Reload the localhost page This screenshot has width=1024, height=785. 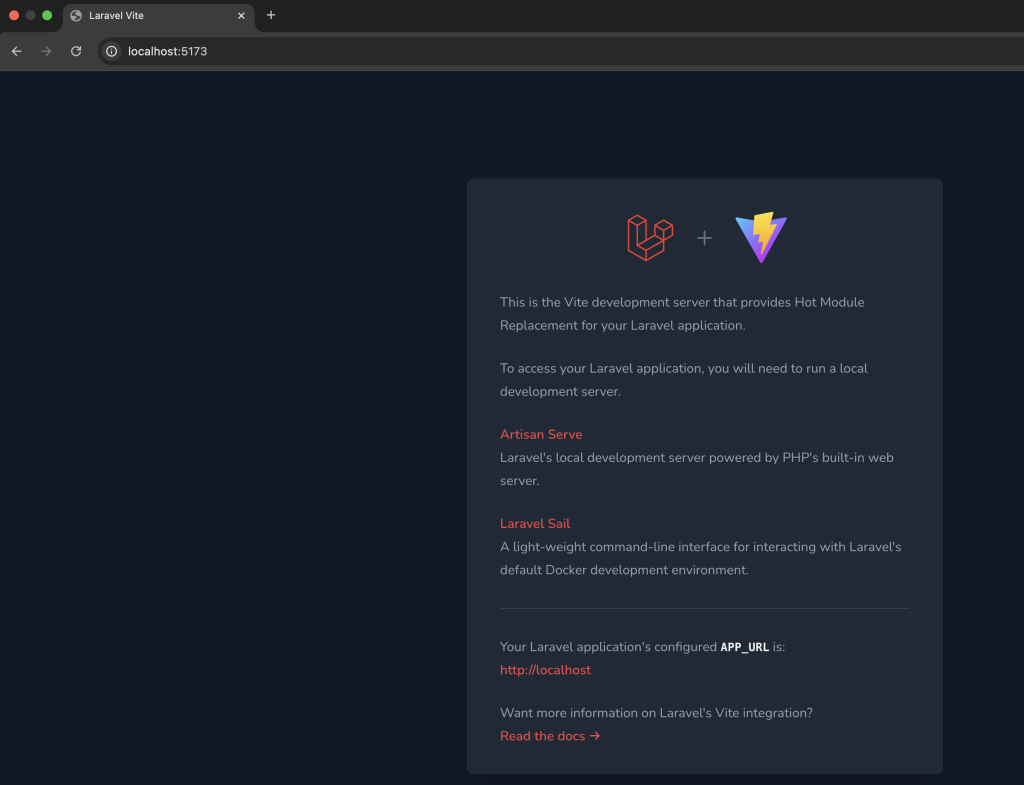coord(76,51)
